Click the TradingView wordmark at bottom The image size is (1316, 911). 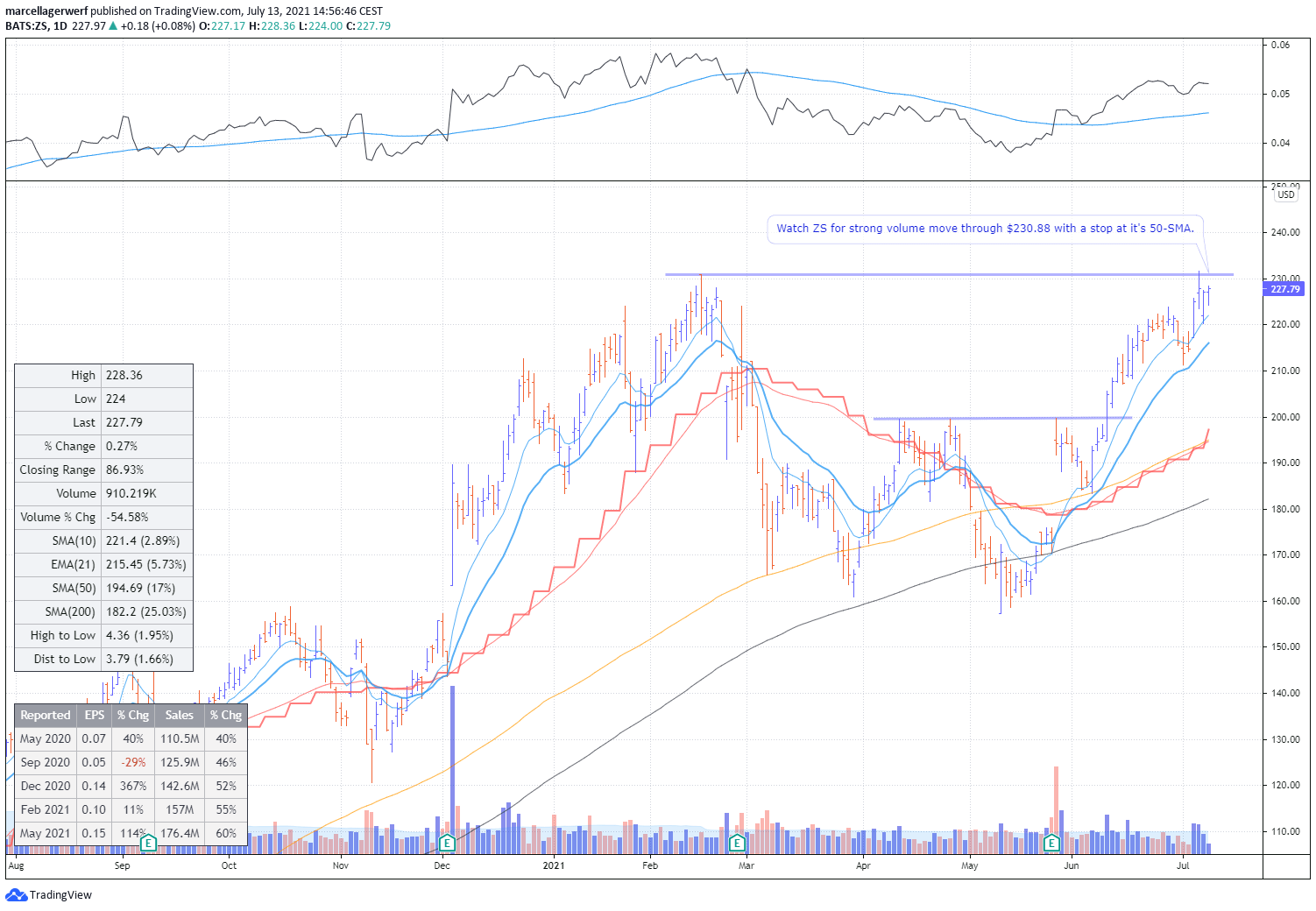(60, 894)
